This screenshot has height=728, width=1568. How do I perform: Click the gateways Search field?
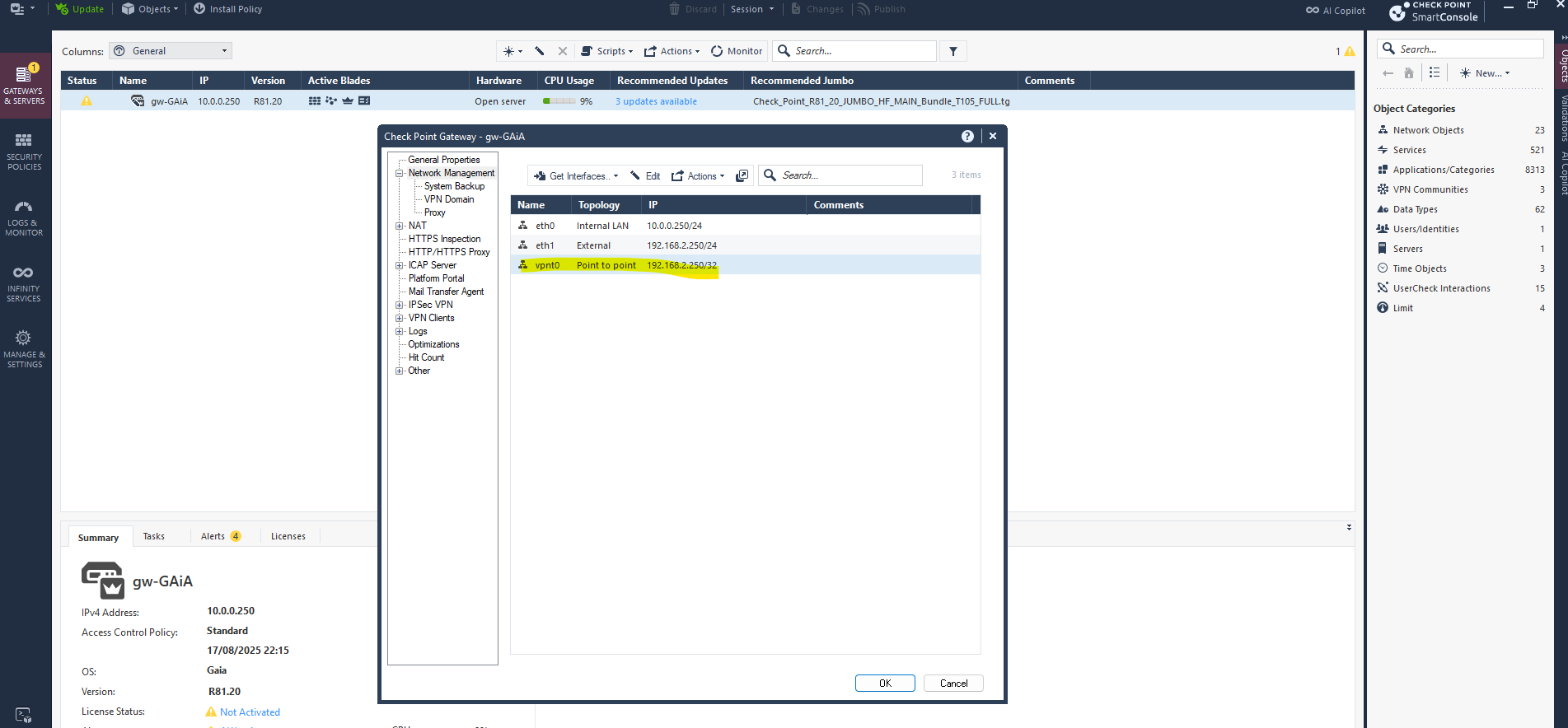point(854,51)
